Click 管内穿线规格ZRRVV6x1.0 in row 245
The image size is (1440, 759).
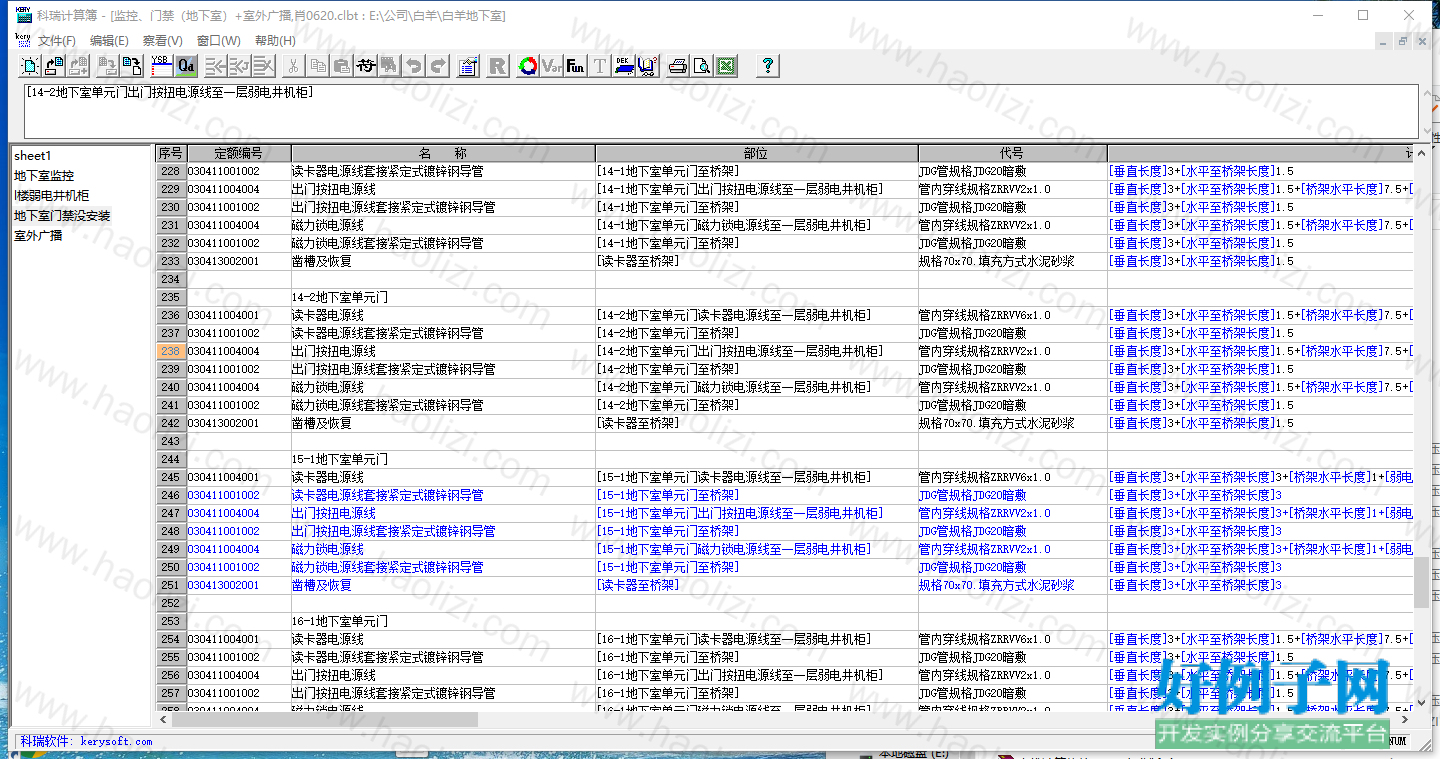click(984, 477)
